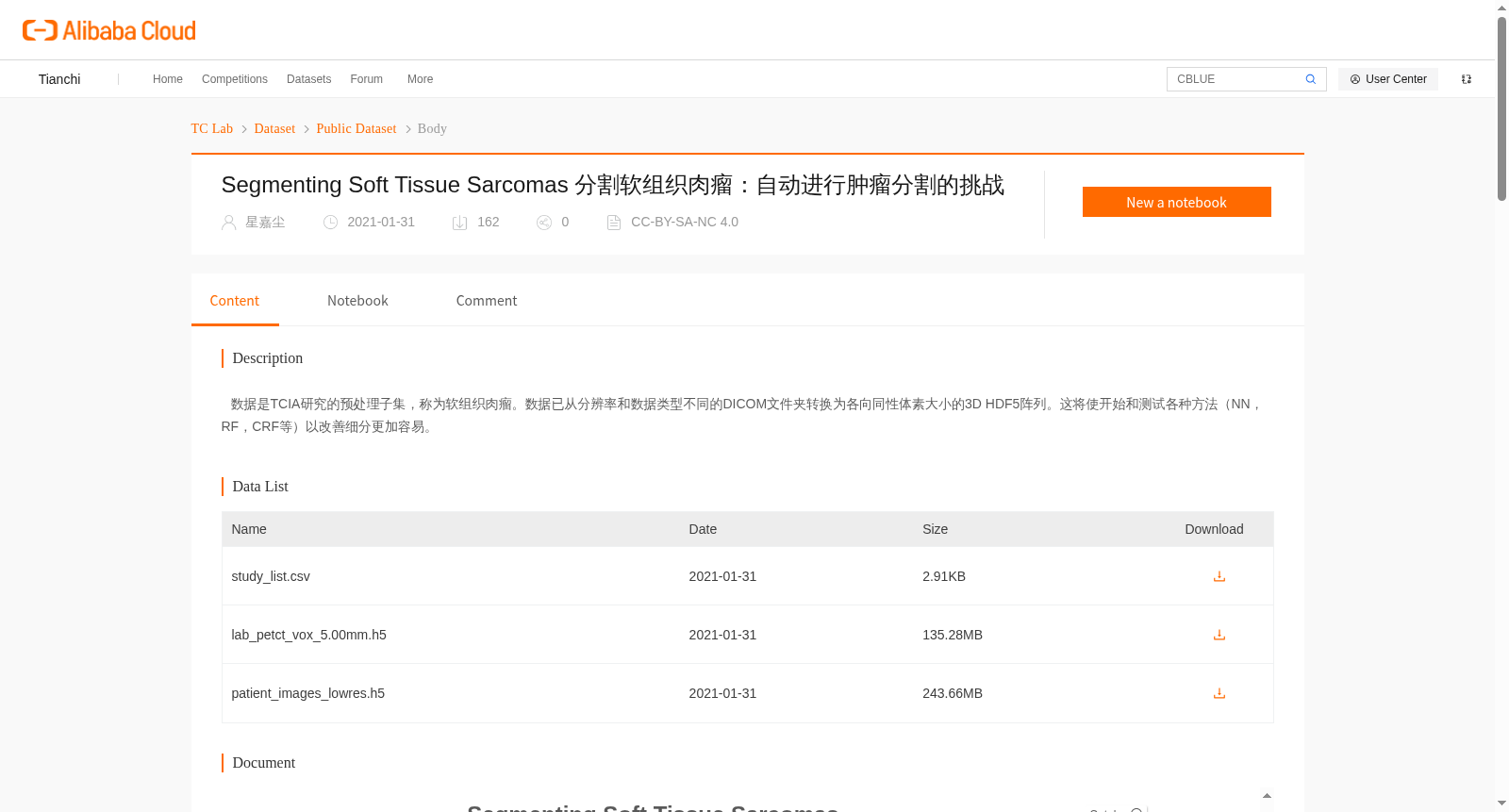The width and height of the screenshot is (1509, 812).
Task: Click the 2.91KB size cell
Action: [x=944, y=576]
